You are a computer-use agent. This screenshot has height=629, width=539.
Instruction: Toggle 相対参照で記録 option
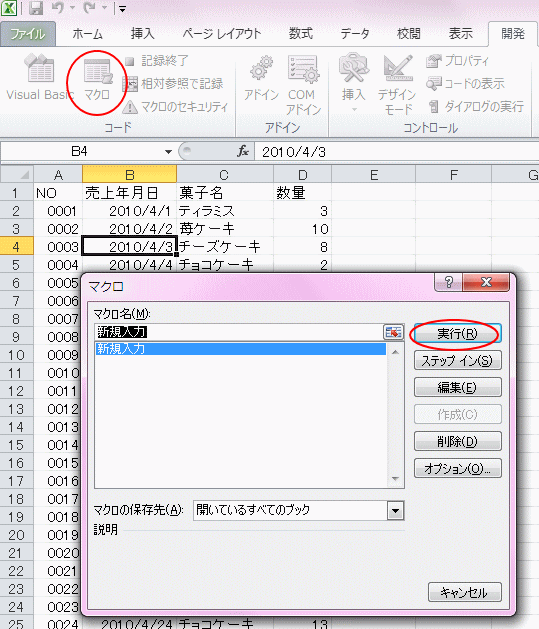[x=173, y=83]
